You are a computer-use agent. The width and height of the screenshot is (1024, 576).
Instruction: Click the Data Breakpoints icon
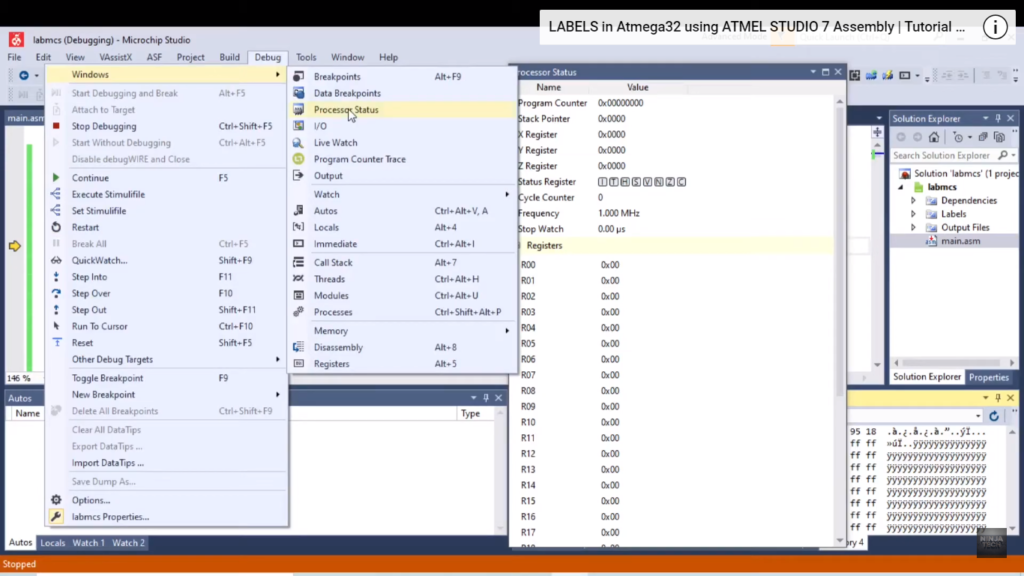point(298,93)
